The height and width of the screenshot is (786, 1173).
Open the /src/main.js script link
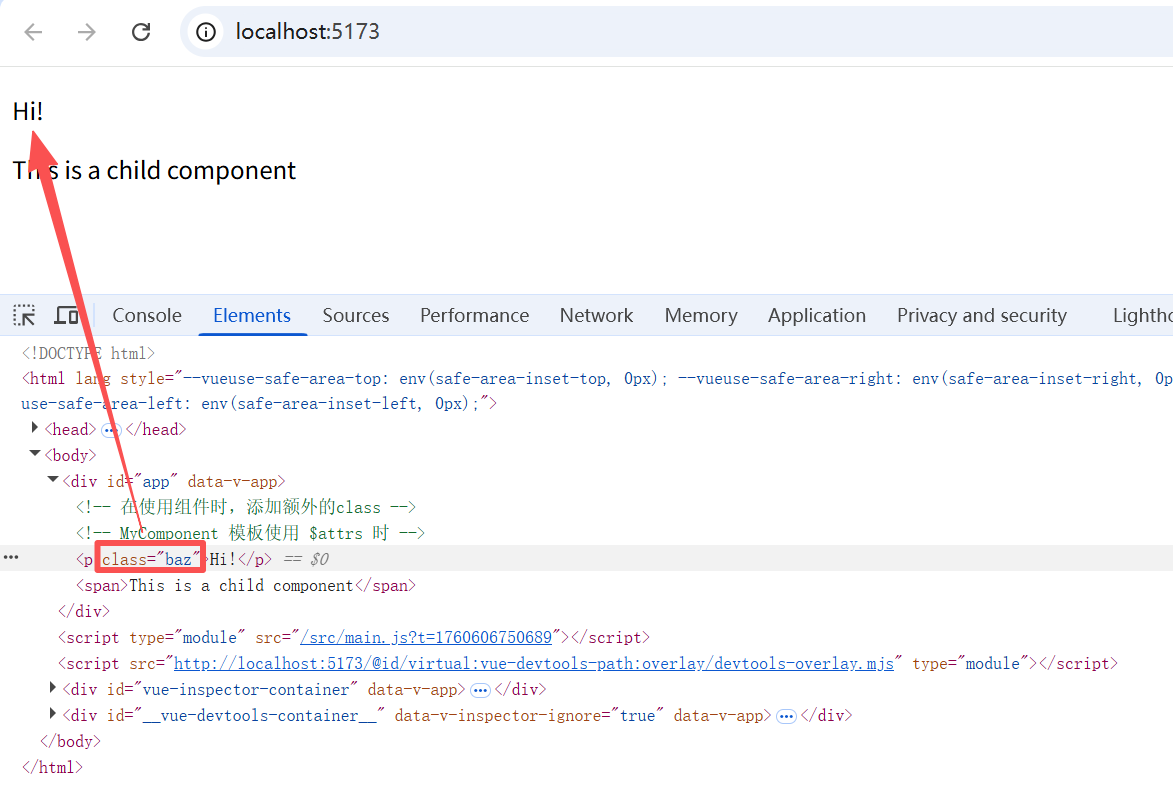pyautogui.click(x=426, y=638)
